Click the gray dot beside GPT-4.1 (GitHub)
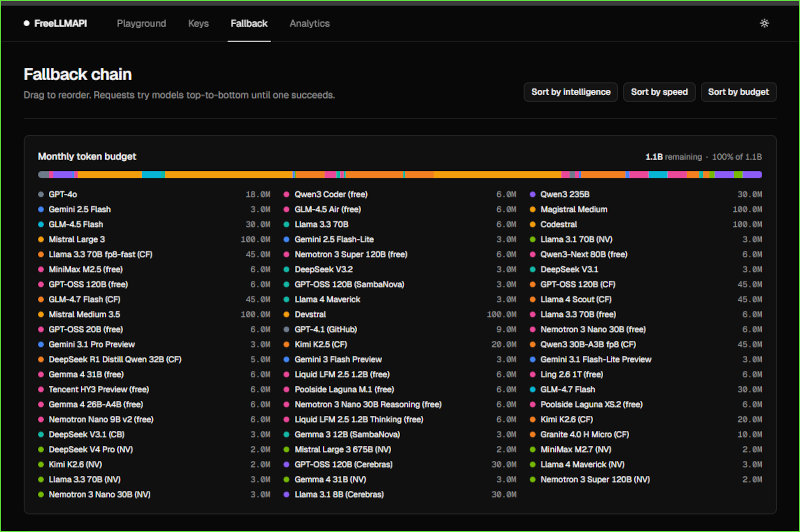The height and width of the screenshot is (532, 800). point(286,330)
